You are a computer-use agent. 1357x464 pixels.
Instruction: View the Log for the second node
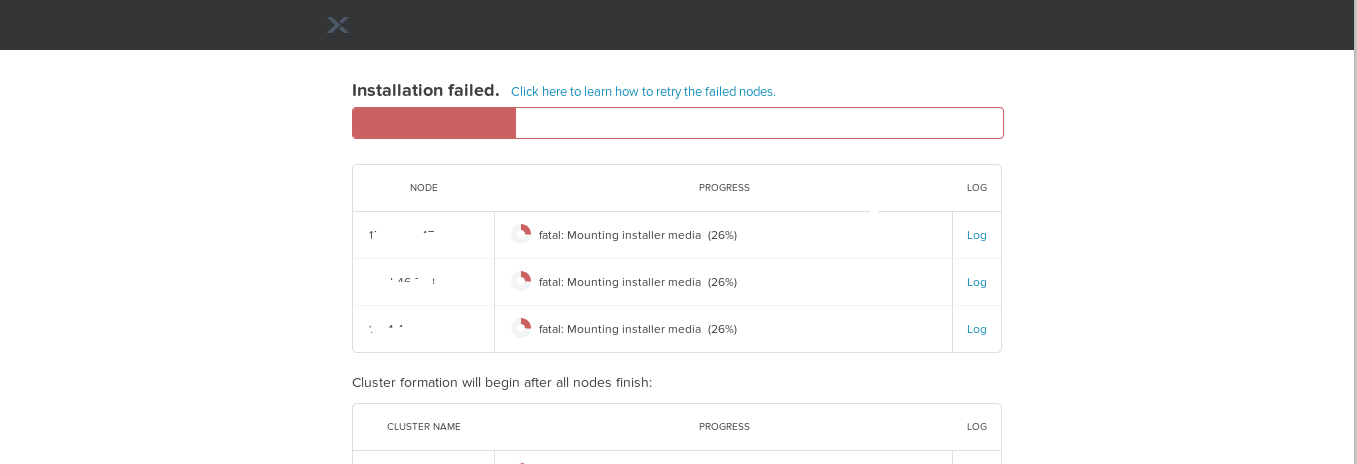pos(976,282)
